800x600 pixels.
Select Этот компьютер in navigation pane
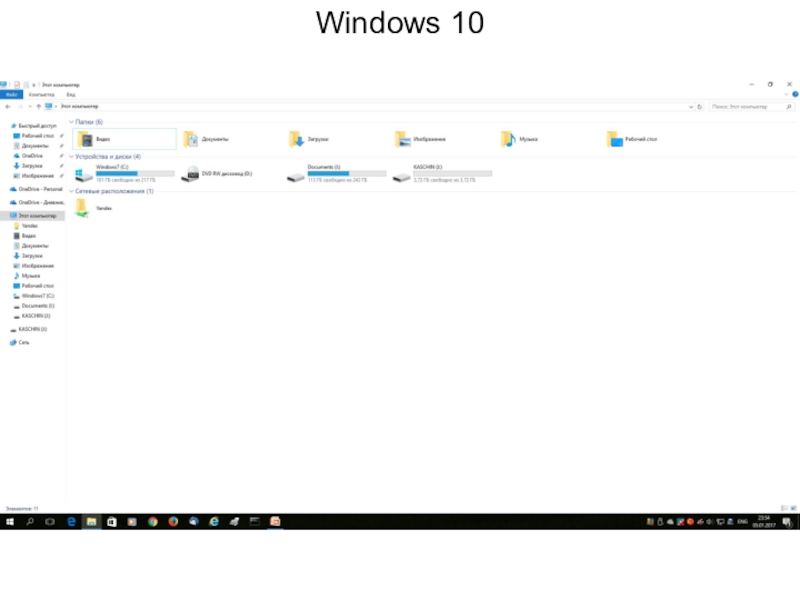tap(33, 216)
